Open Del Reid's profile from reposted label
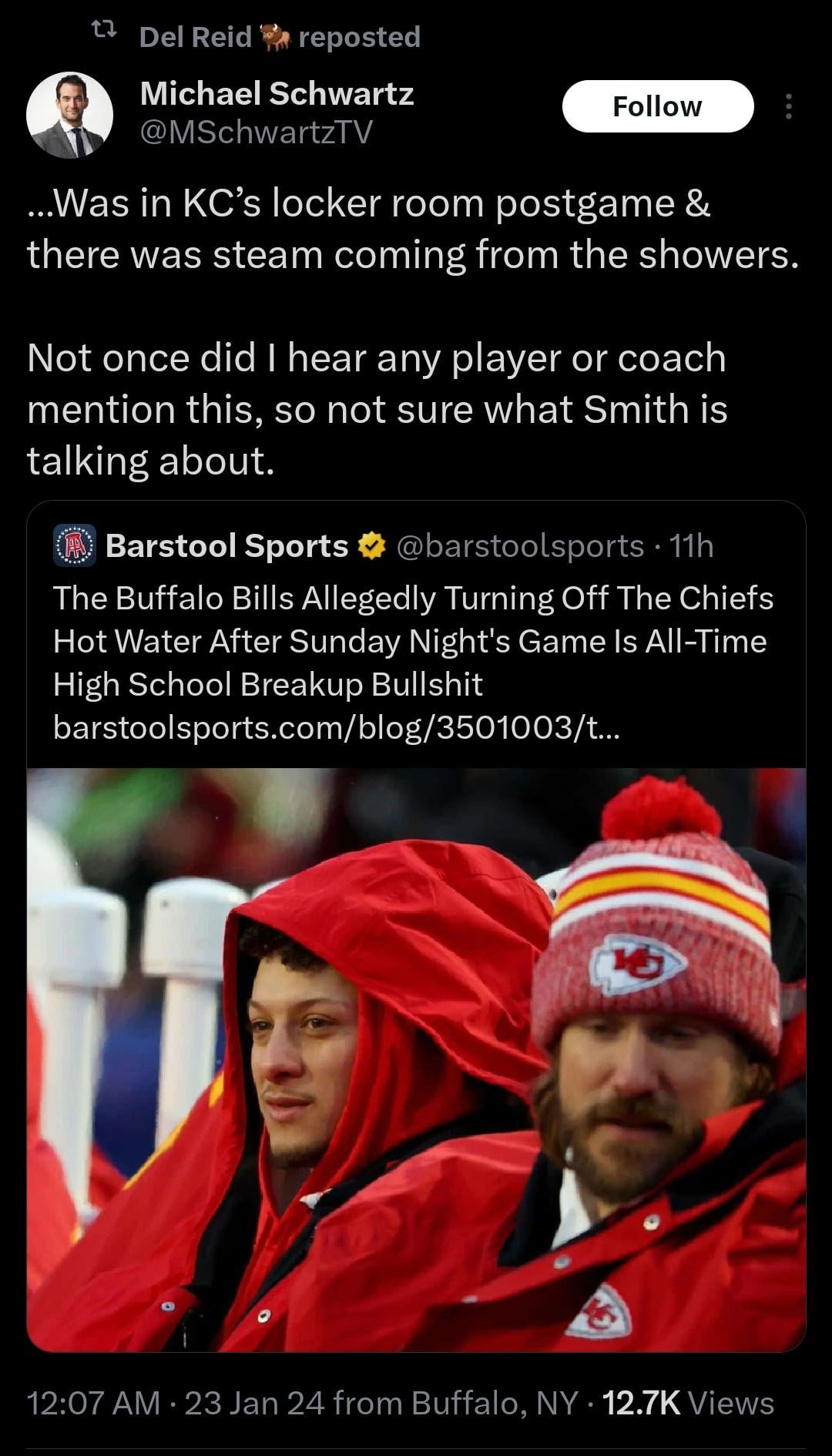The height and width of the screenshot is (1456, 832). 196,36
